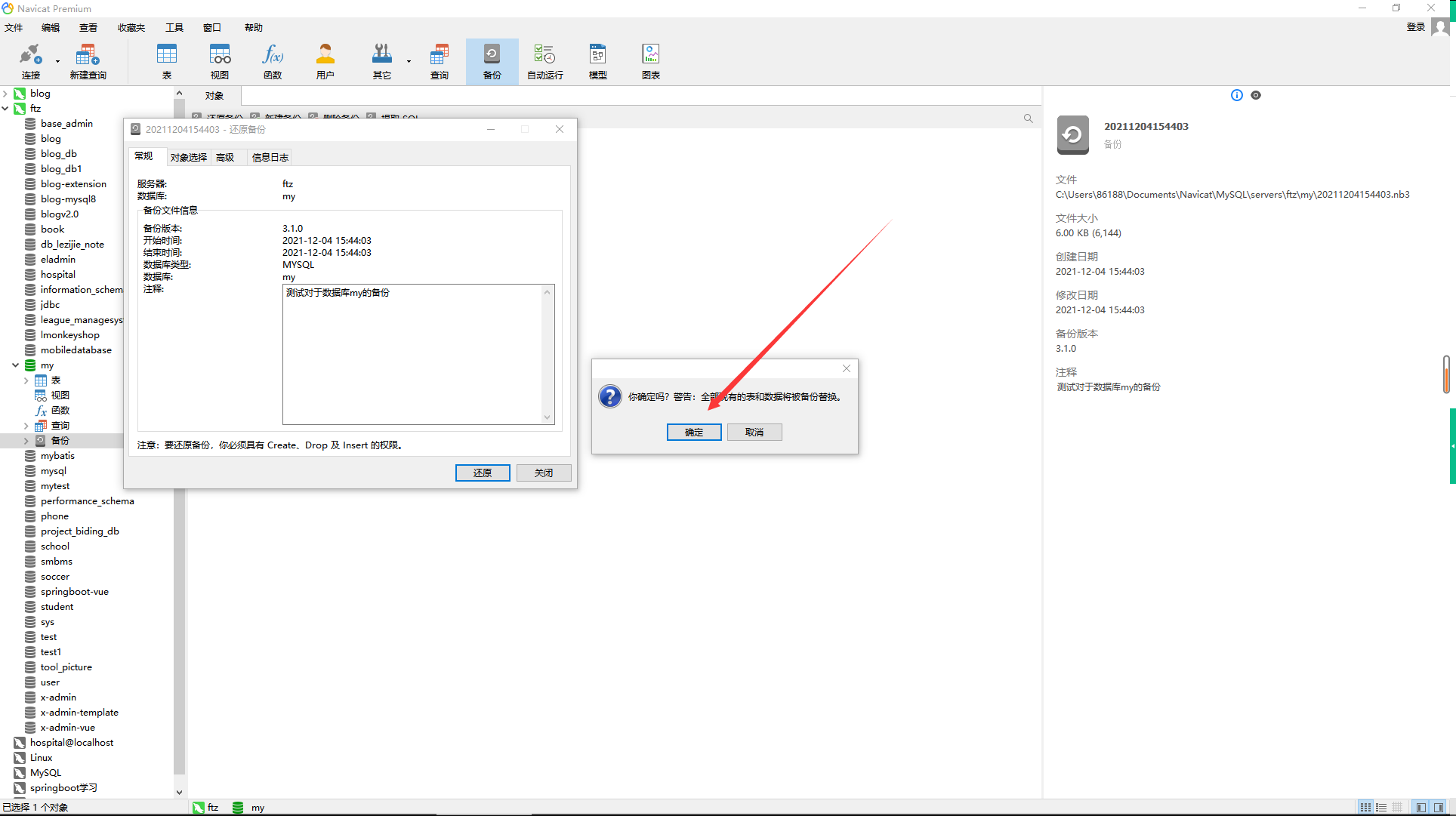Select the Backup toolbar icon
1456x816 pixels.
click(x=492, y=60)
